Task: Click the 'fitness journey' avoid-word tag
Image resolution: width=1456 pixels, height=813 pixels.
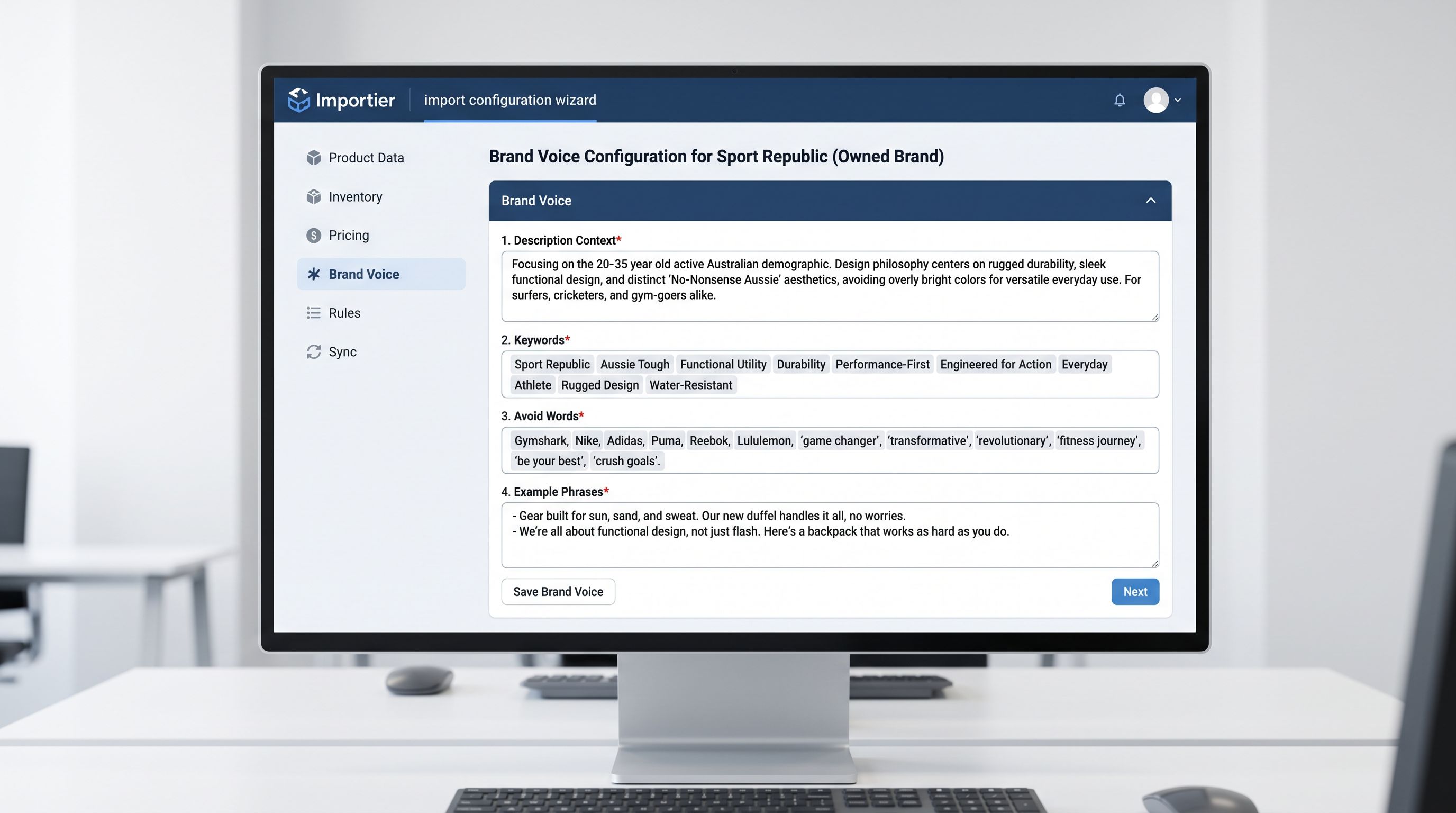Action: point(1099,440)
